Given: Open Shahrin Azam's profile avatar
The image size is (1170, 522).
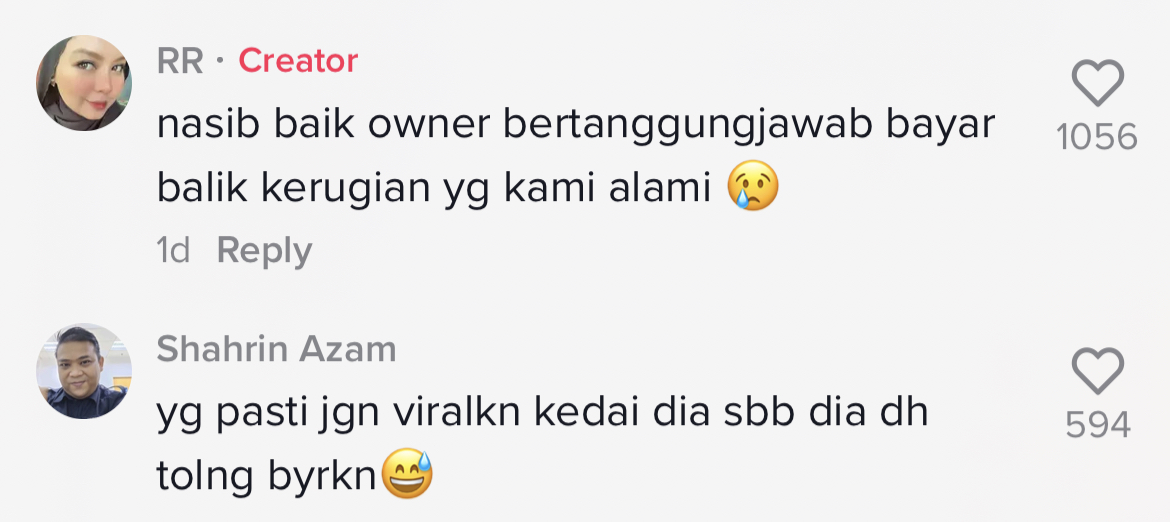Looking at the screenshot, I should [x=84, y=371].
